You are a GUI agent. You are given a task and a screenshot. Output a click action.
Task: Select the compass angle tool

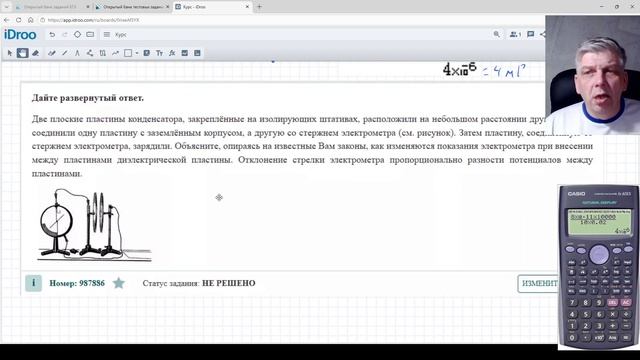(77, 53)
